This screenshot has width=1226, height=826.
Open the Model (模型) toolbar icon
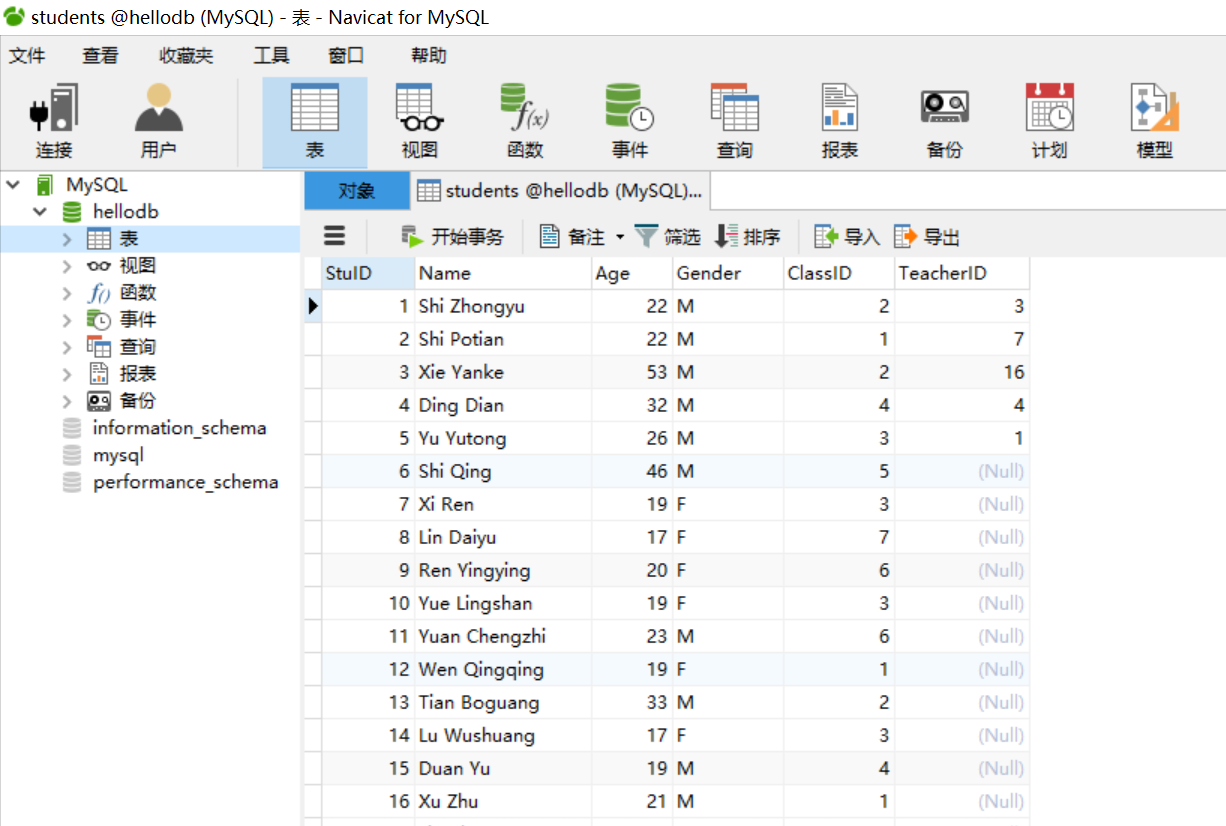coord(1154,121)
